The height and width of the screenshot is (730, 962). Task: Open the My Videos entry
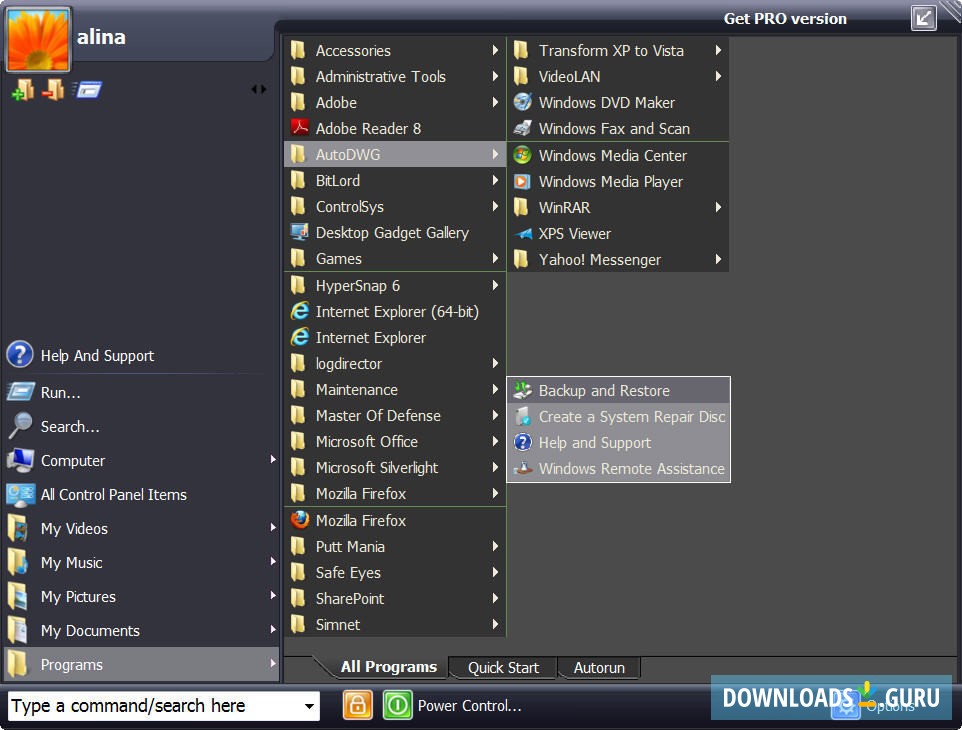pyautogui.click(x=142, y=528)
